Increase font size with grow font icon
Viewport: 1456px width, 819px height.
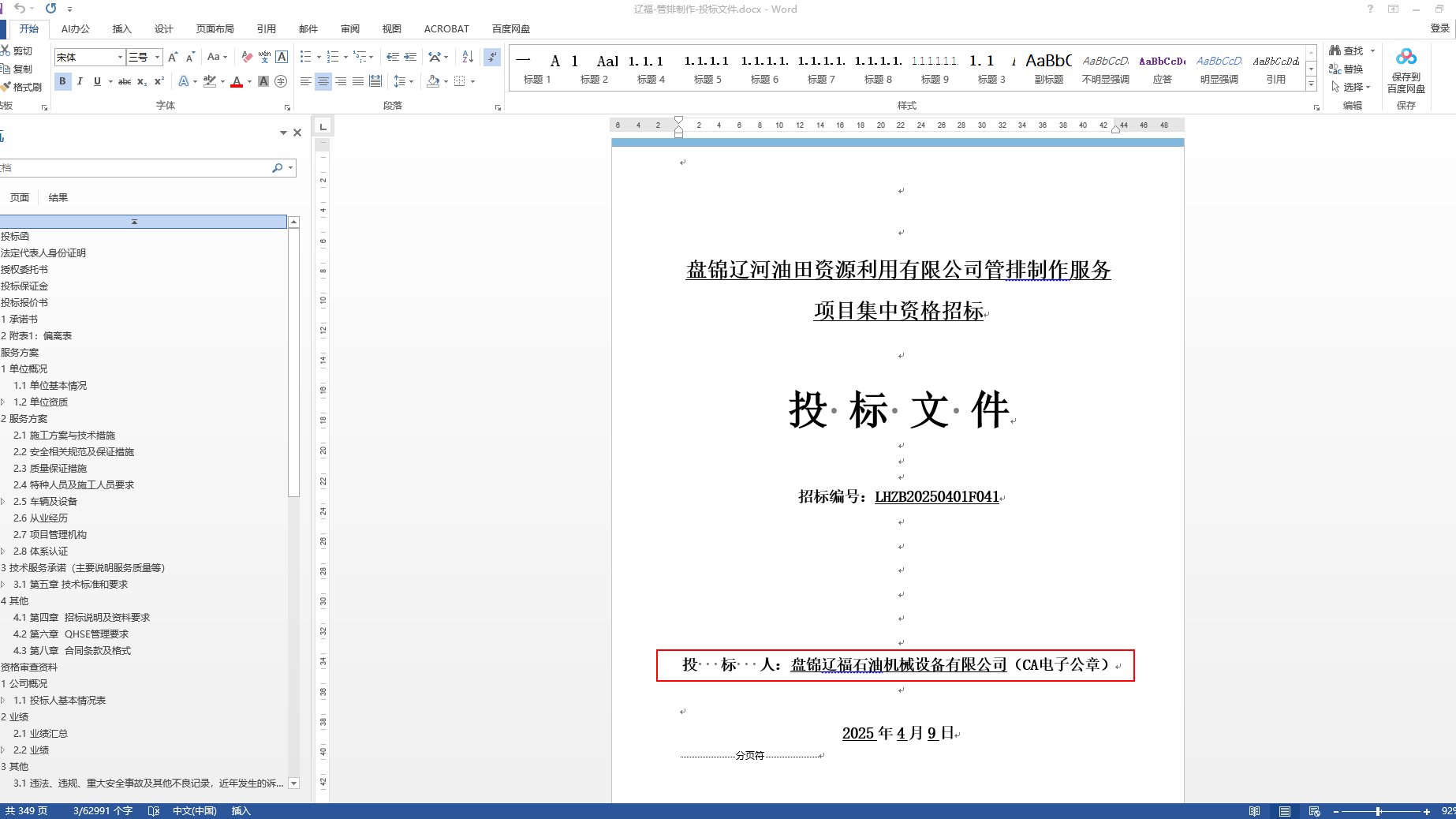click(173, 57)
